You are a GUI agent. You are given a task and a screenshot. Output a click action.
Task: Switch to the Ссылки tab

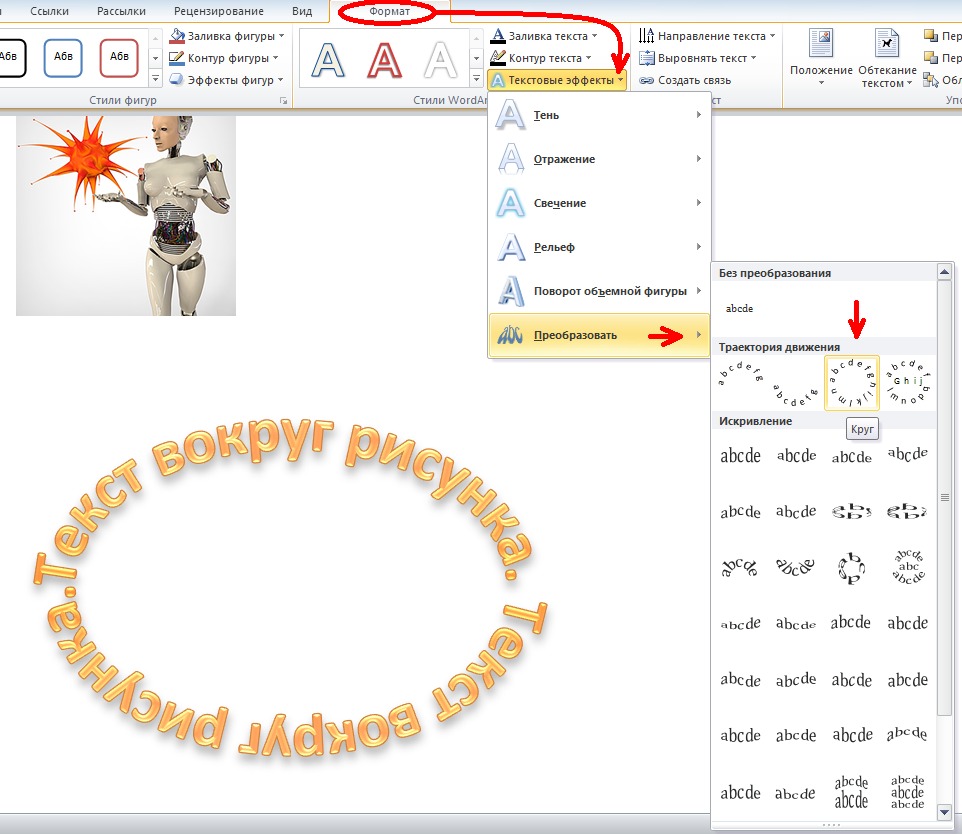49,11
